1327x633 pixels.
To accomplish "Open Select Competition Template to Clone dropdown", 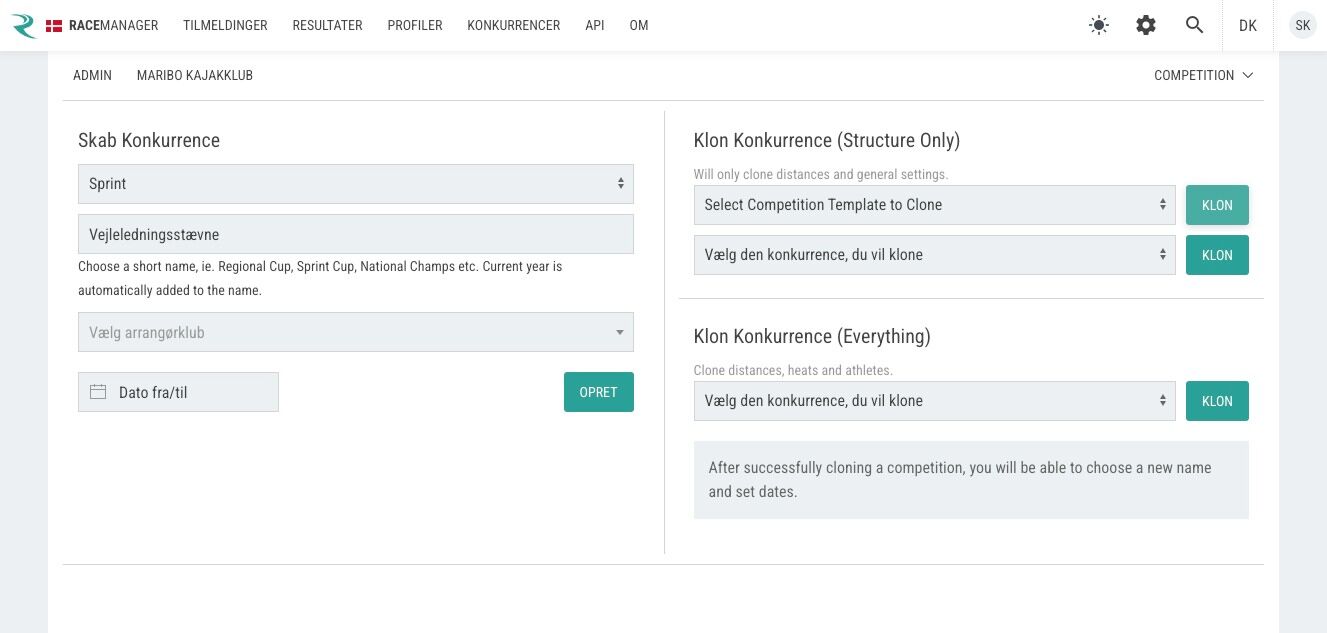I will point(935,205).
